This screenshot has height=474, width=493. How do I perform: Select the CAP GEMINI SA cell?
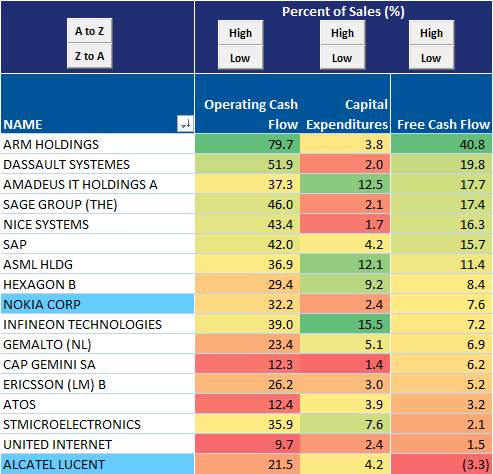coord(97,364)
